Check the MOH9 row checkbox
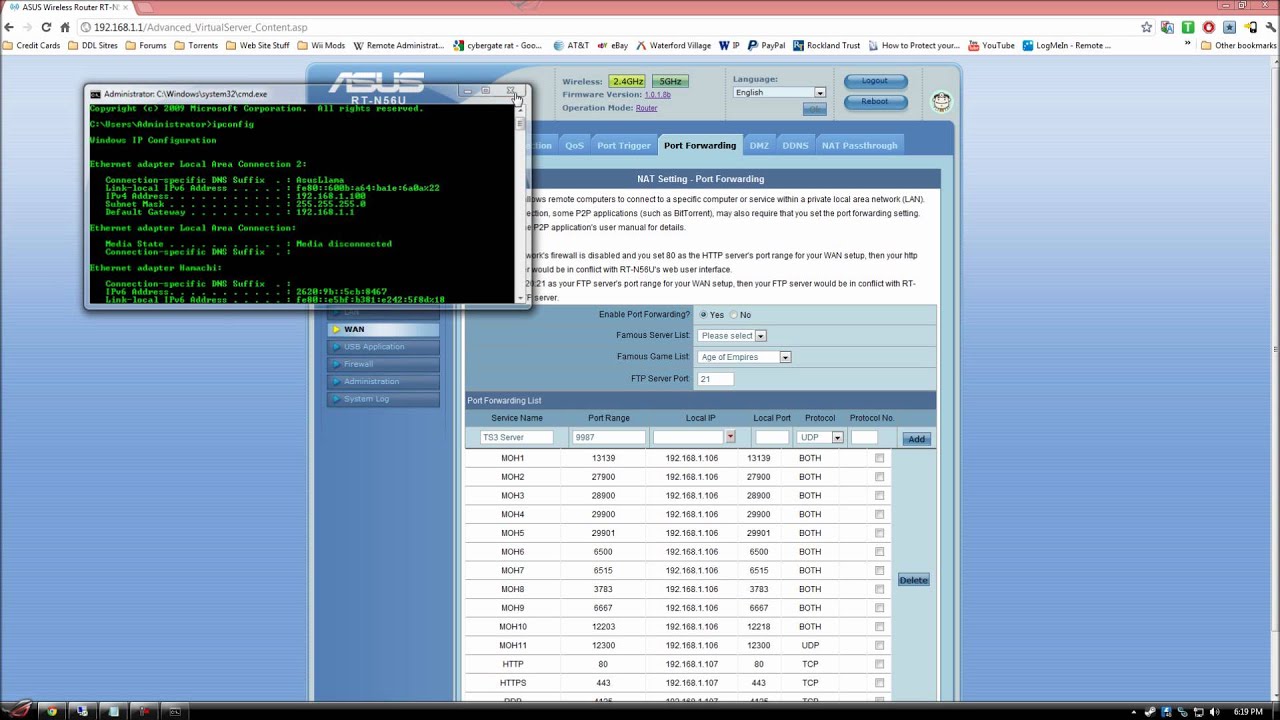 coord(879,608)
